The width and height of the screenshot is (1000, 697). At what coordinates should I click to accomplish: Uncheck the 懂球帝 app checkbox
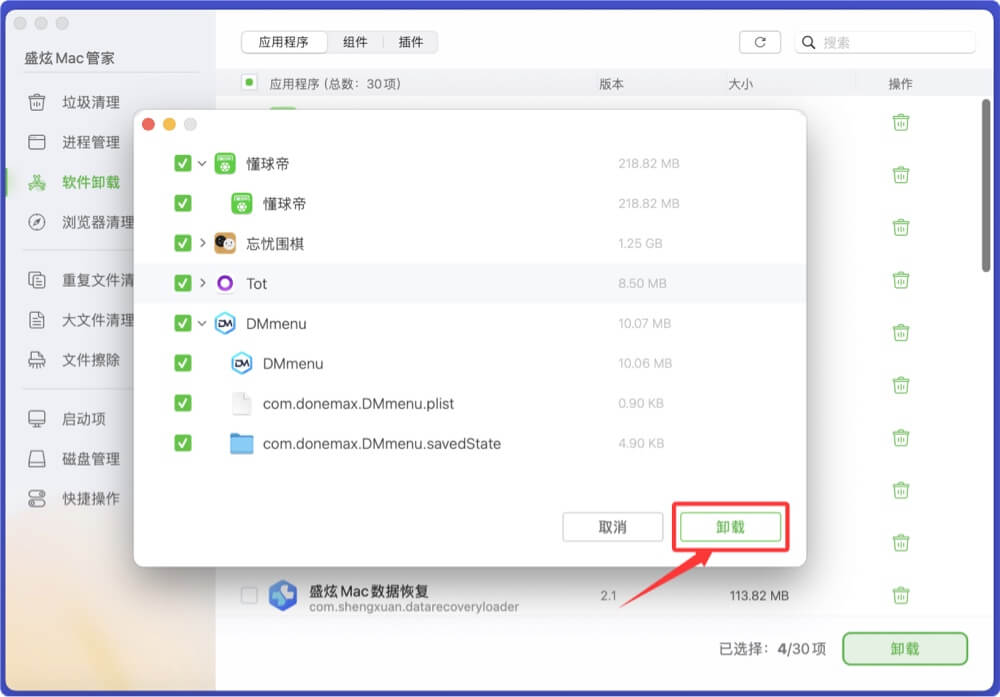point(183,163)
